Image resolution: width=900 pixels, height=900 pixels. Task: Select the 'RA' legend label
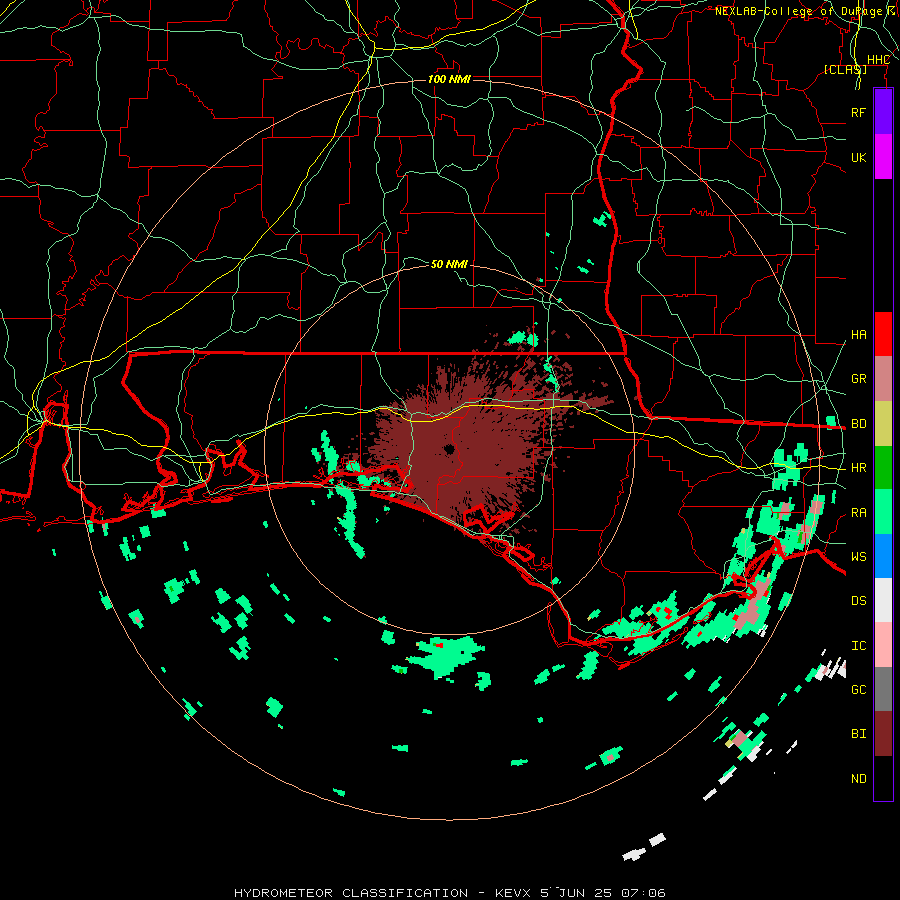[x=858, y=513]
